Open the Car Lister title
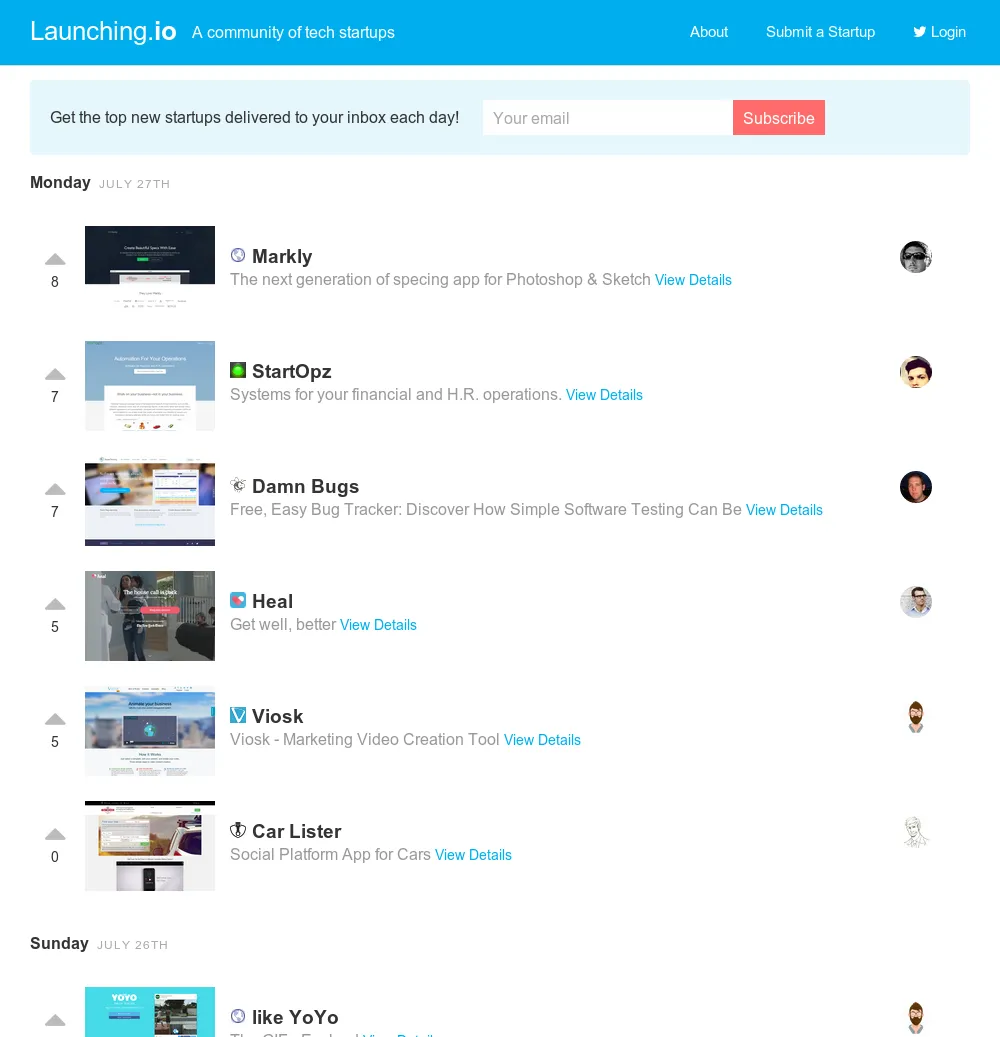 point(297,832)
